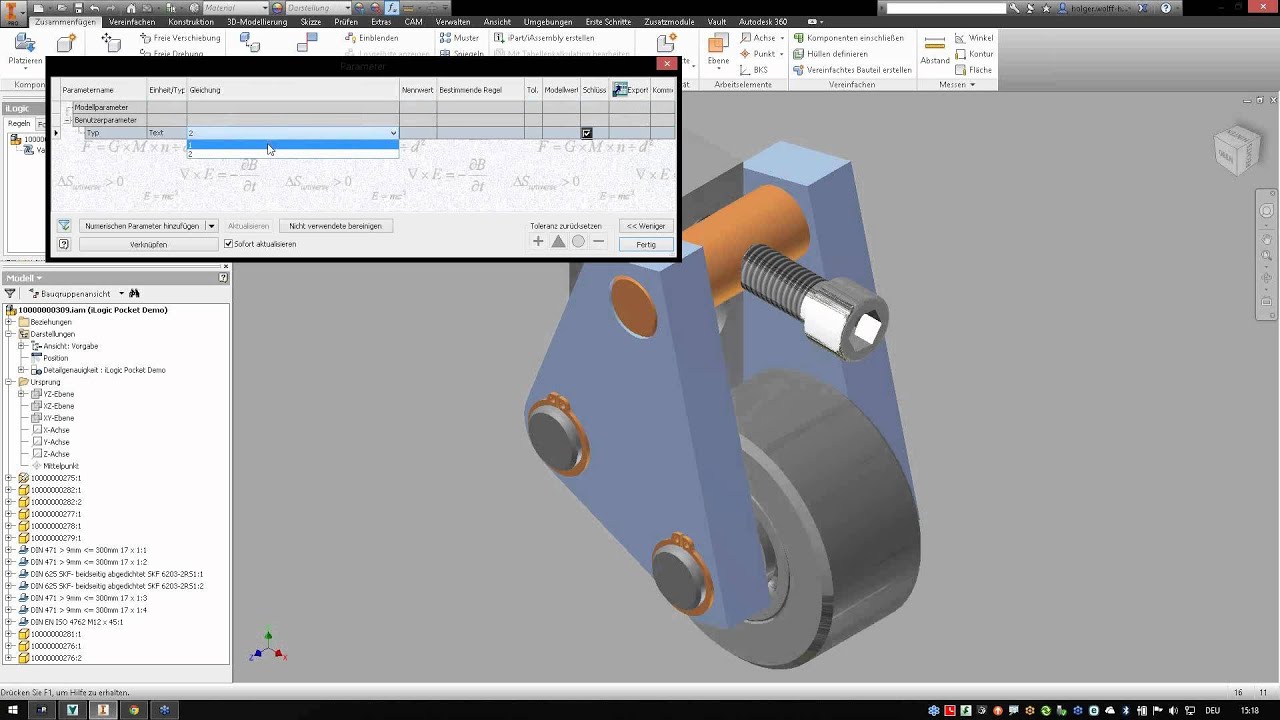Open the Ansicht ribbon tab
The width and height of the screenshot is (1280, 720).
coord(497,22)
